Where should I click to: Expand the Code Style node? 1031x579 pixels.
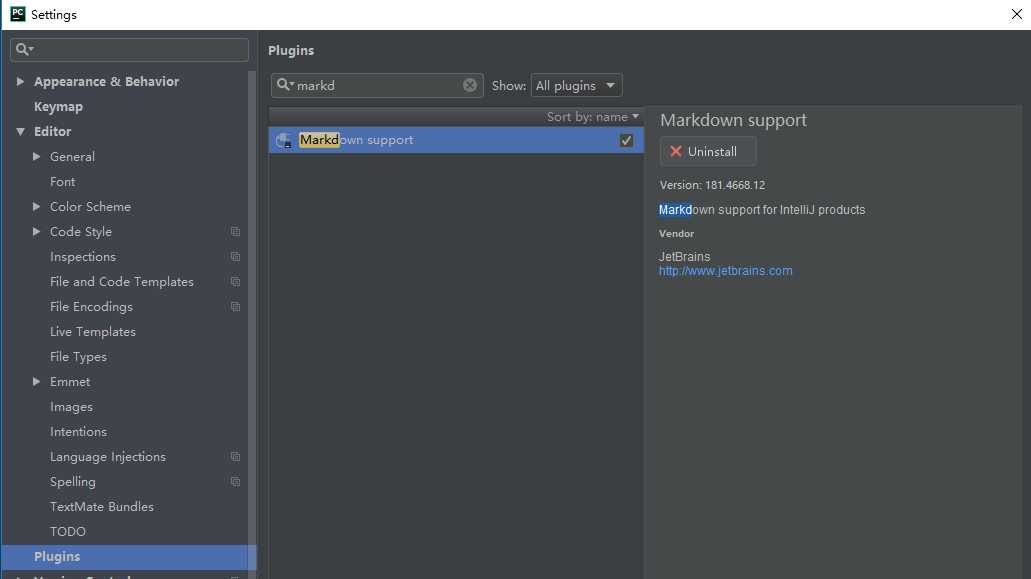36,231
